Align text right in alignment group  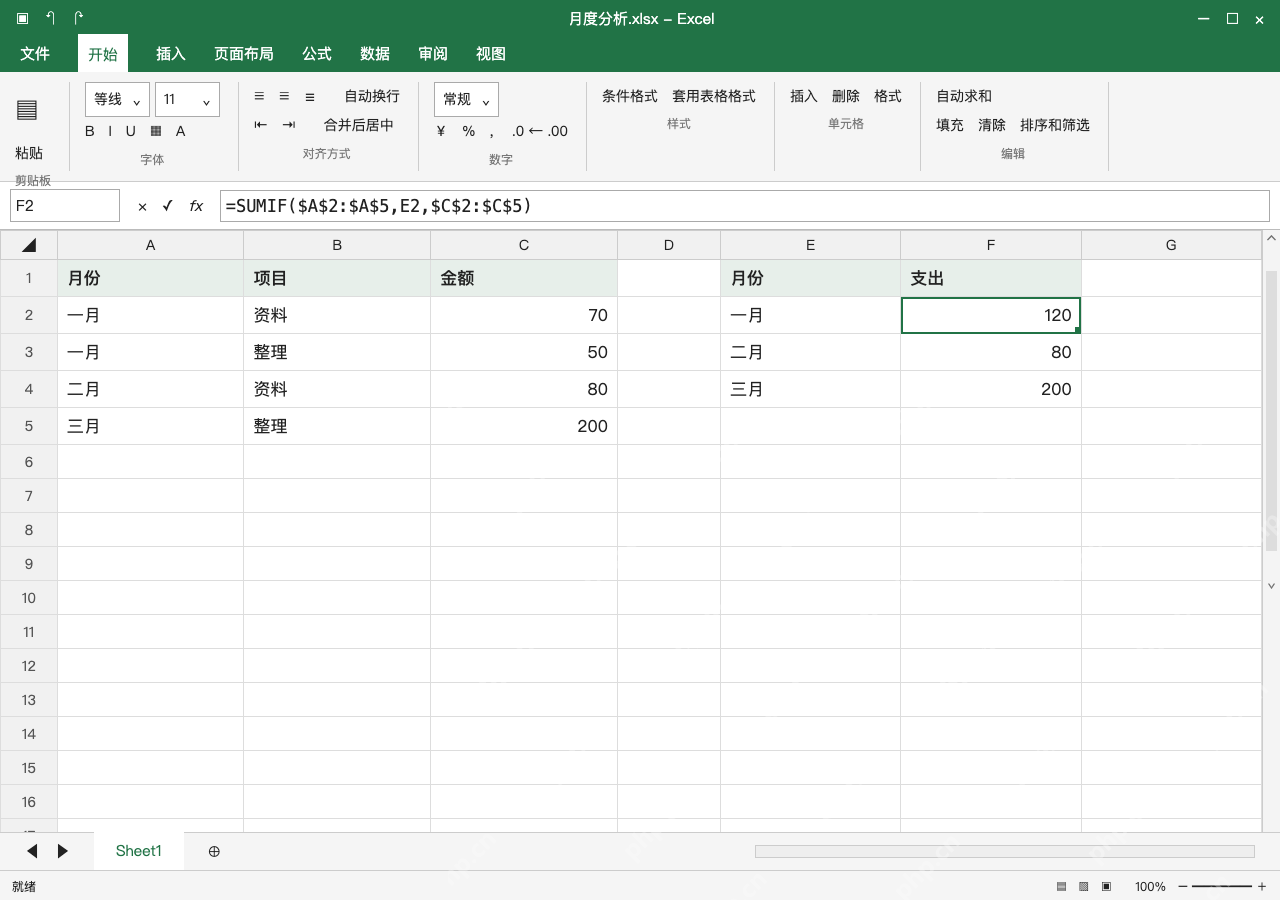click(310, 96)
